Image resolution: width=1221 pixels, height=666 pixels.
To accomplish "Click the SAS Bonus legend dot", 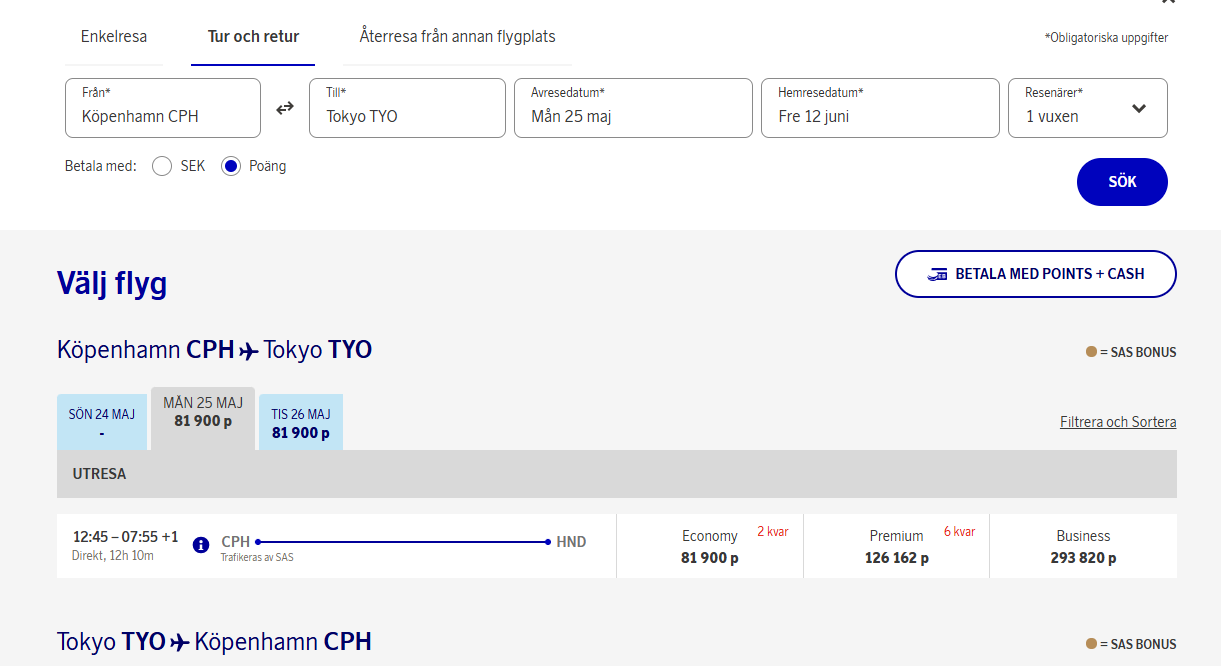I will pyautogui.click(x=1091, y=352).
